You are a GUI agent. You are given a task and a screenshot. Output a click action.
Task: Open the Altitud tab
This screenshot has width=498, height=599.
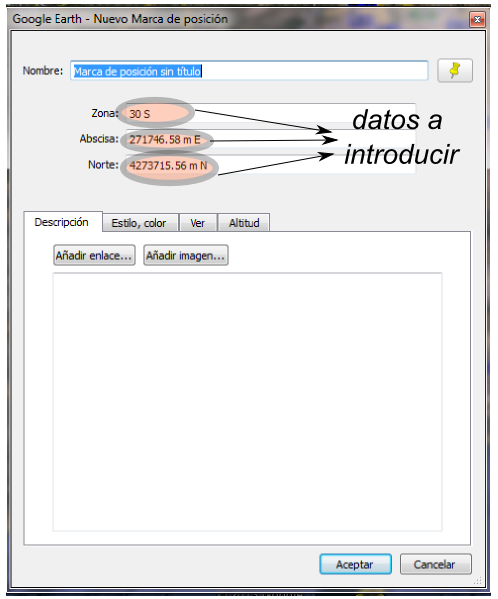coord(244,223)
